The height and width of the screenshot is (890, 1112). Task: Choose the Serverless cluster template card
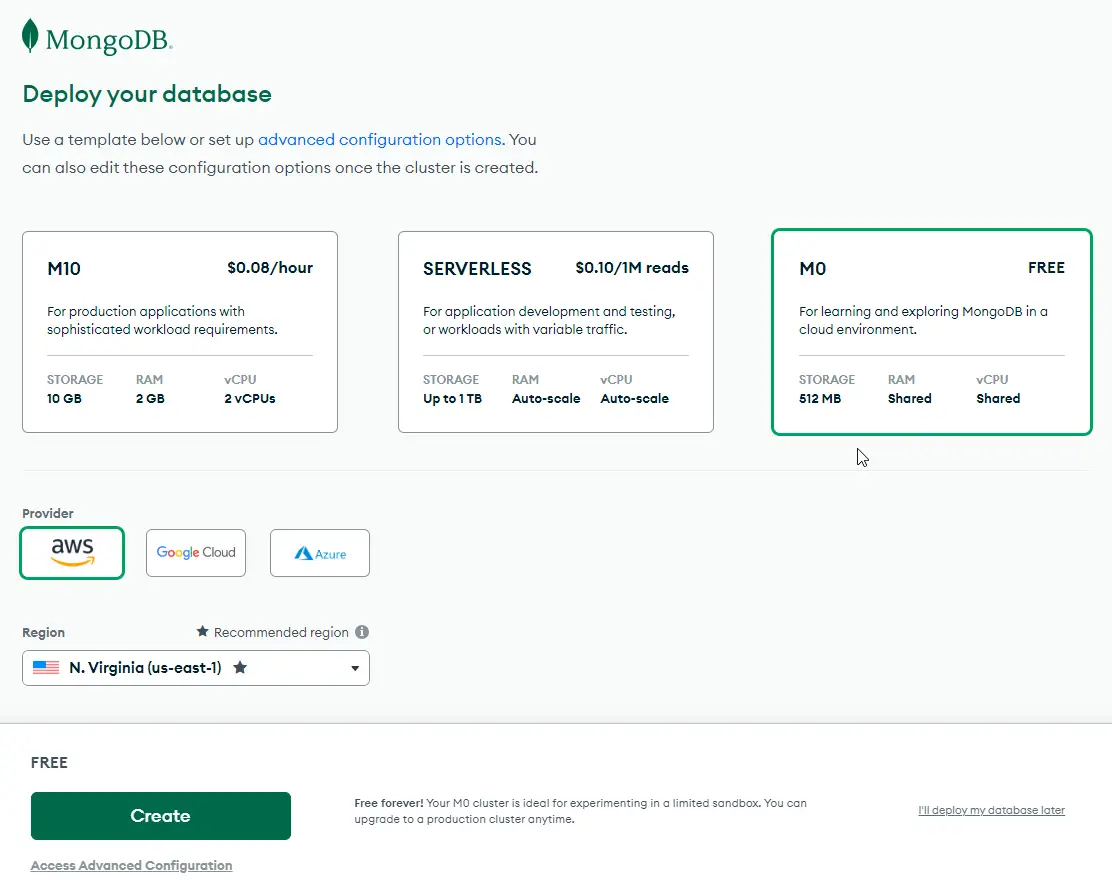556,332
